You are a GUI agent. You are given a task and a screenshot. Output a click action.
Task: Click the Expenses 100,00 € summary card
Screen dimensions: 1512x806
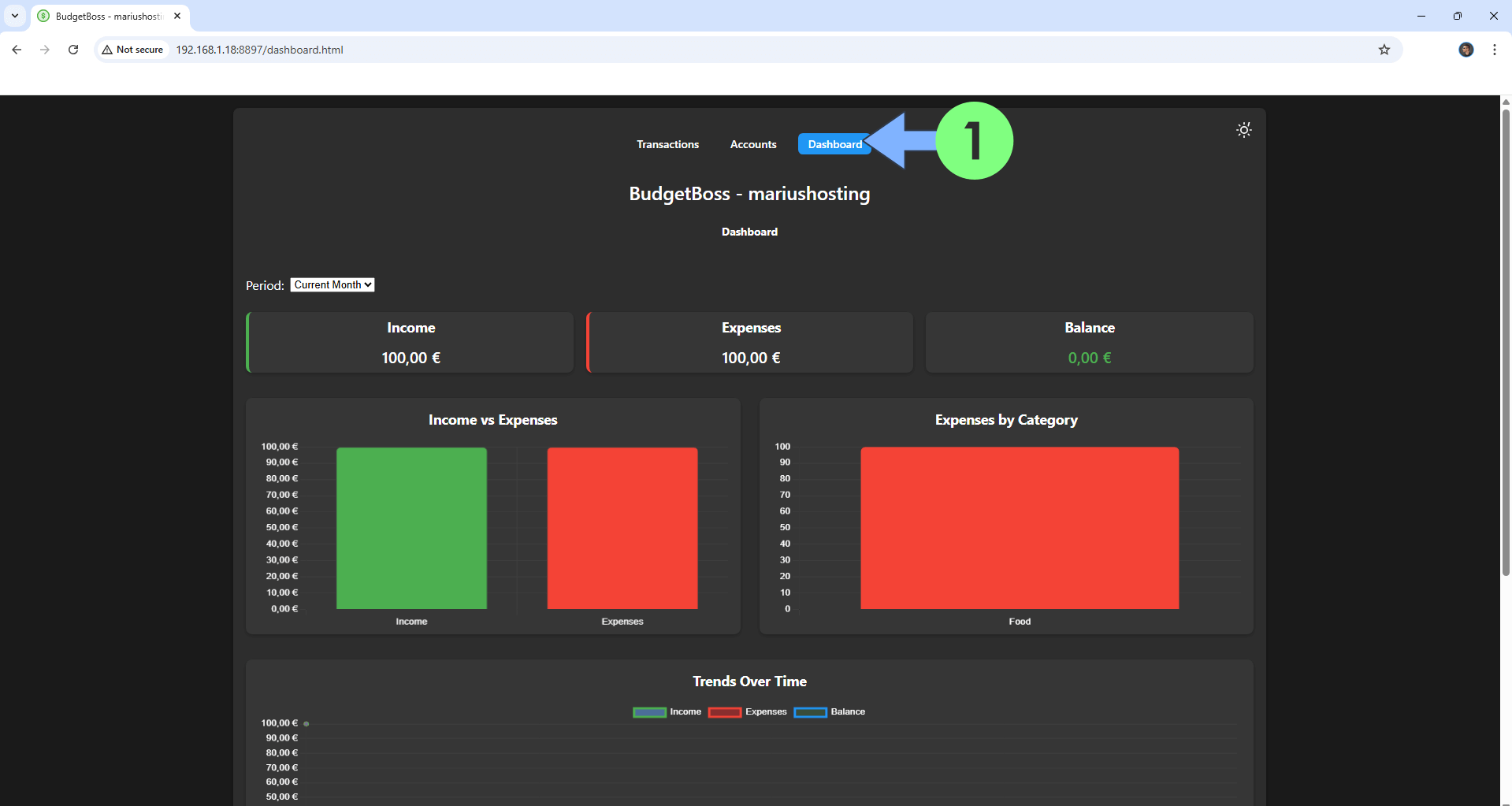[750, 343]
